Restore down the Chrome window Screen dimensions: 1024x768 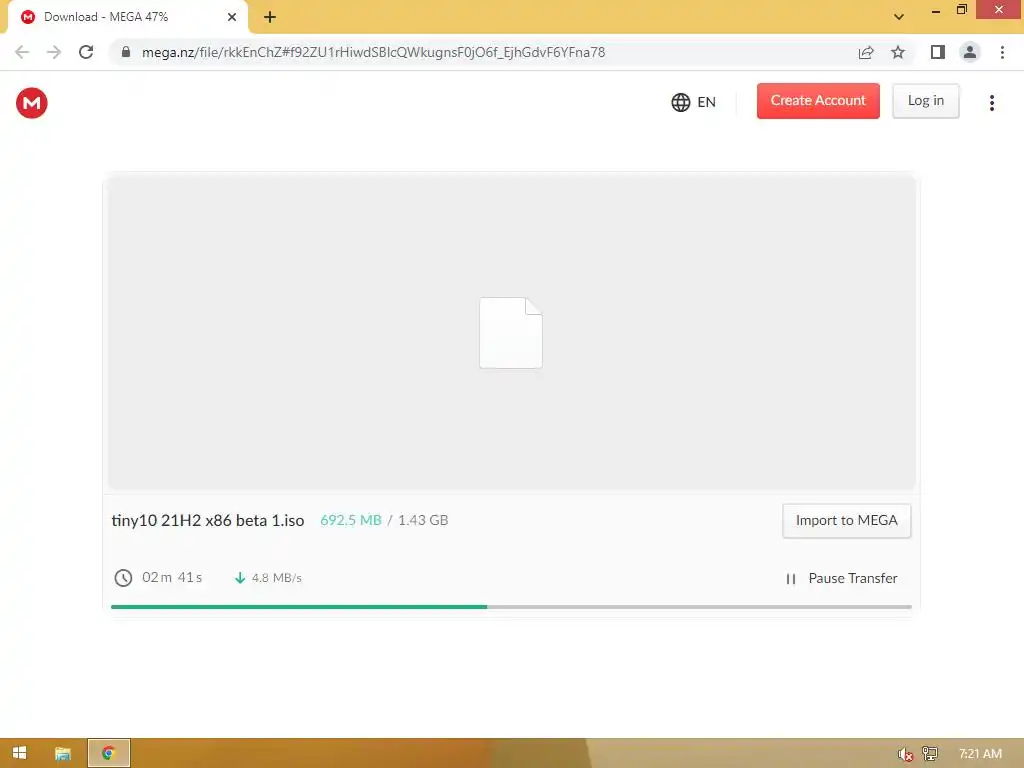(961, 9)
